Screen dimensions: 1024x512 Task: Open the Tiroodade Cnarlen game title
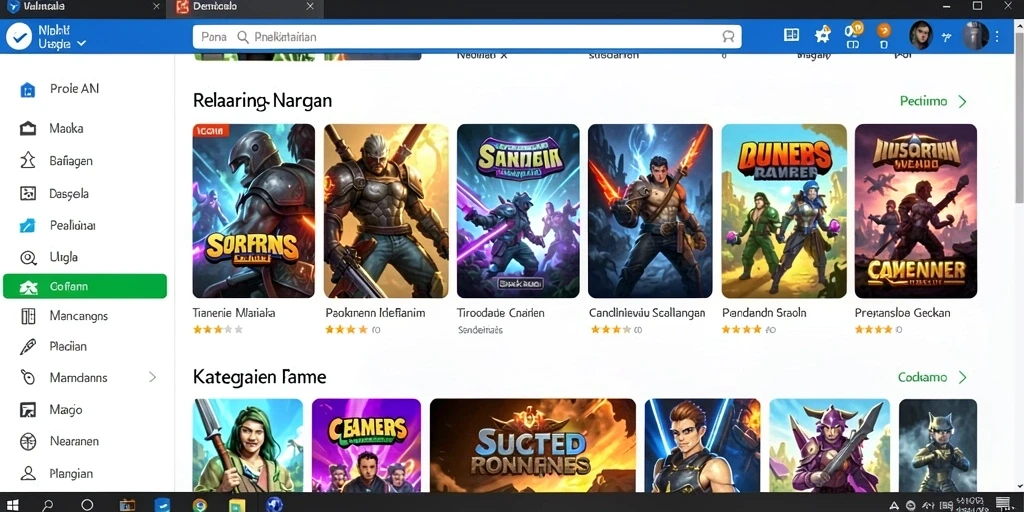tap(500, 313)
